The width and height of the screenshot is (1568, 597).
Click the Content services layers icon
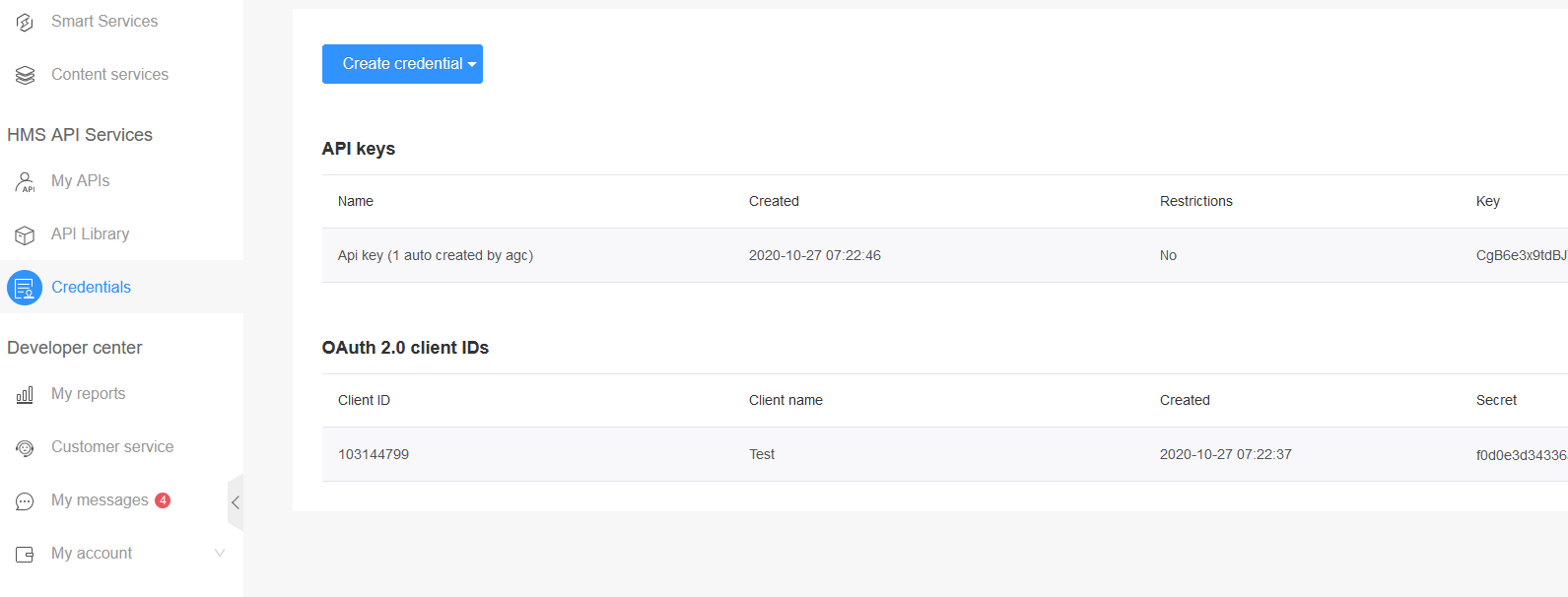tap(25, 75)
